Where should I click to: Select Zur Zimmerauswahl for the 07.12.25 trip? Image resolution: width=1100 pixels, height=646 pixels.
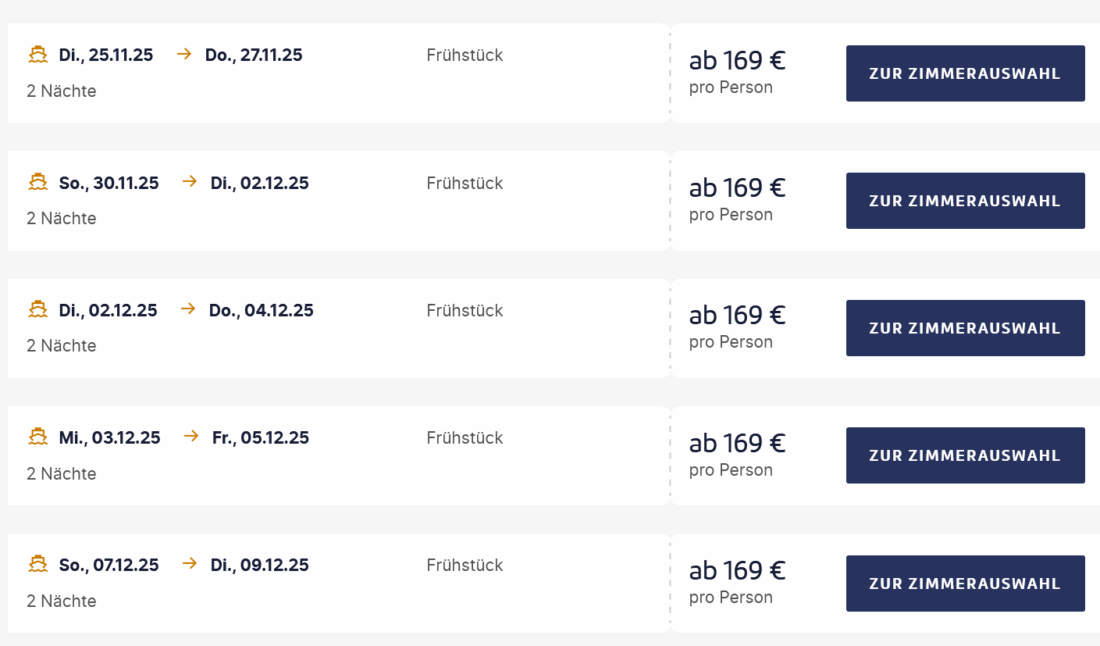965,583
